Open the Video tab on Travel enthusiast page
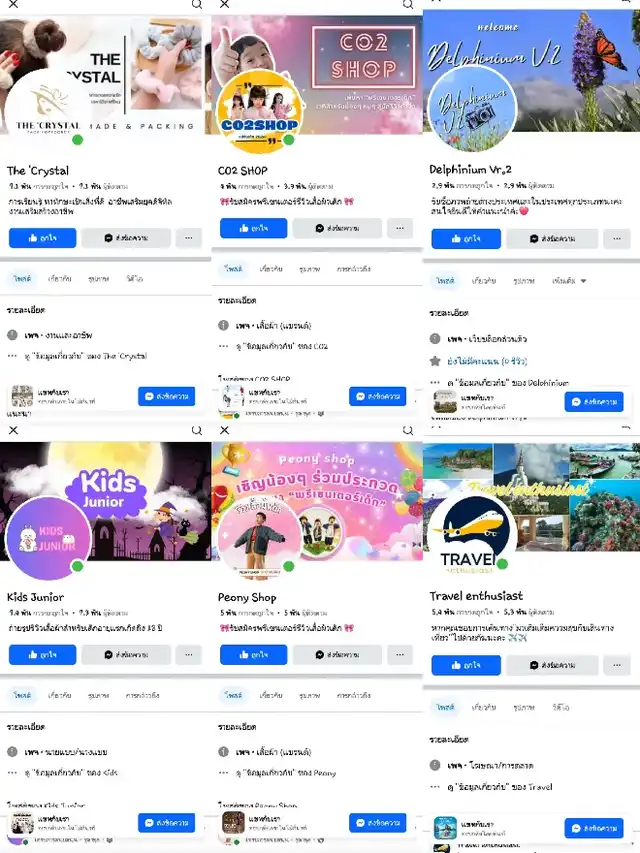 click(561, 707)
